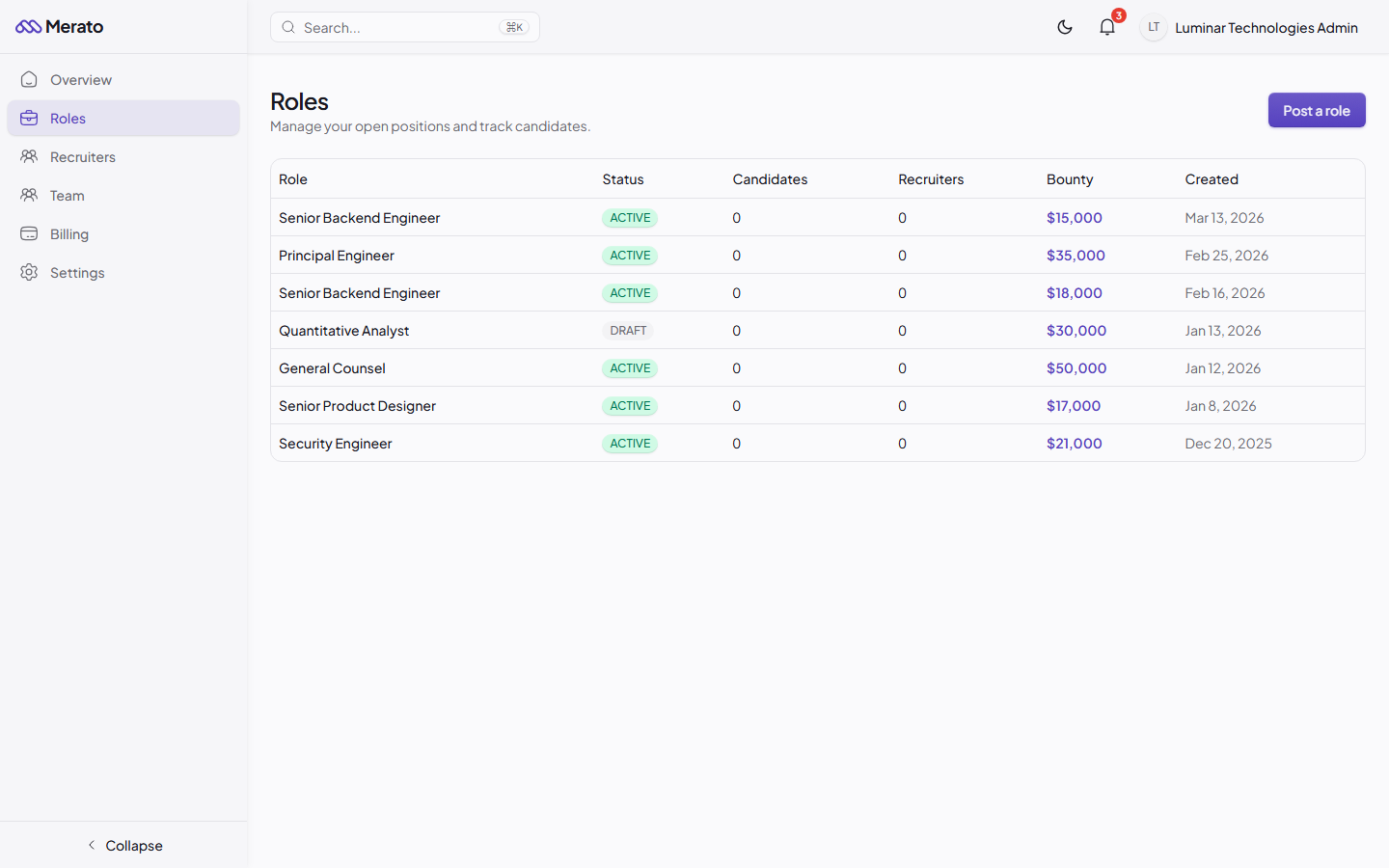Open the Billing menu item

point(69,233)
